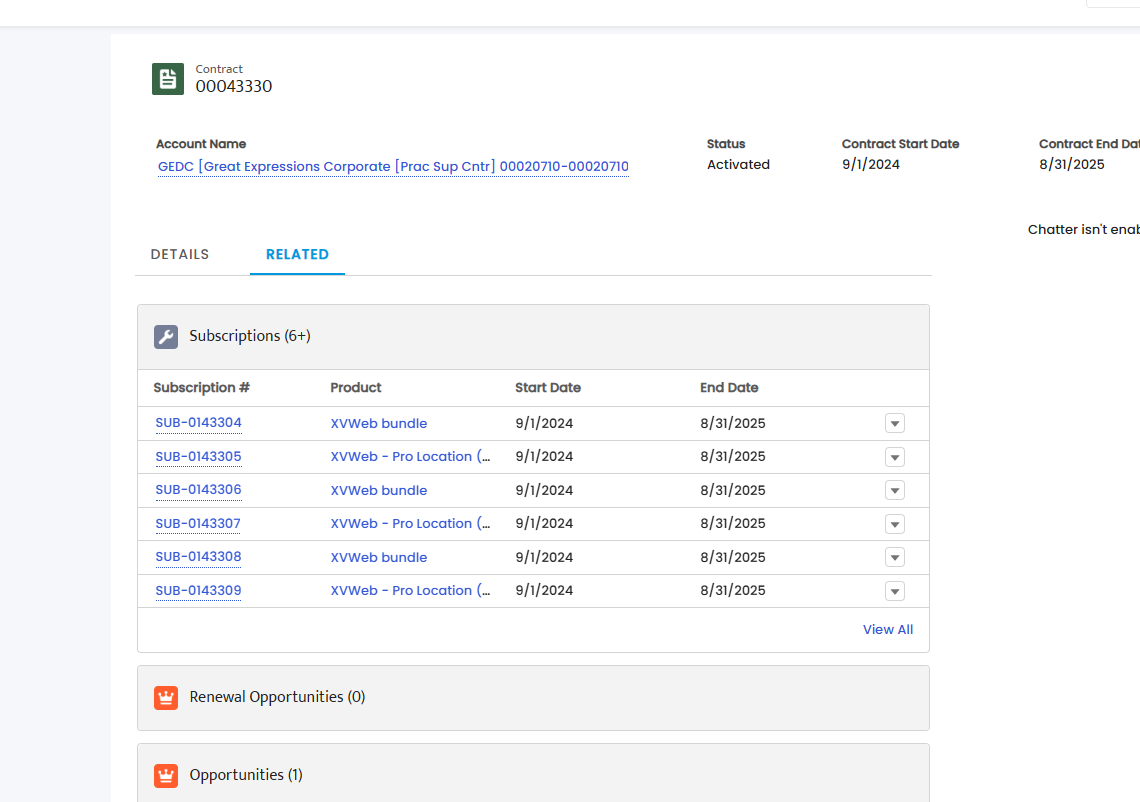The image size is (1140, 802).
Task: Open row actions dropdown for SUB-0143304
Action: point(894,423)
